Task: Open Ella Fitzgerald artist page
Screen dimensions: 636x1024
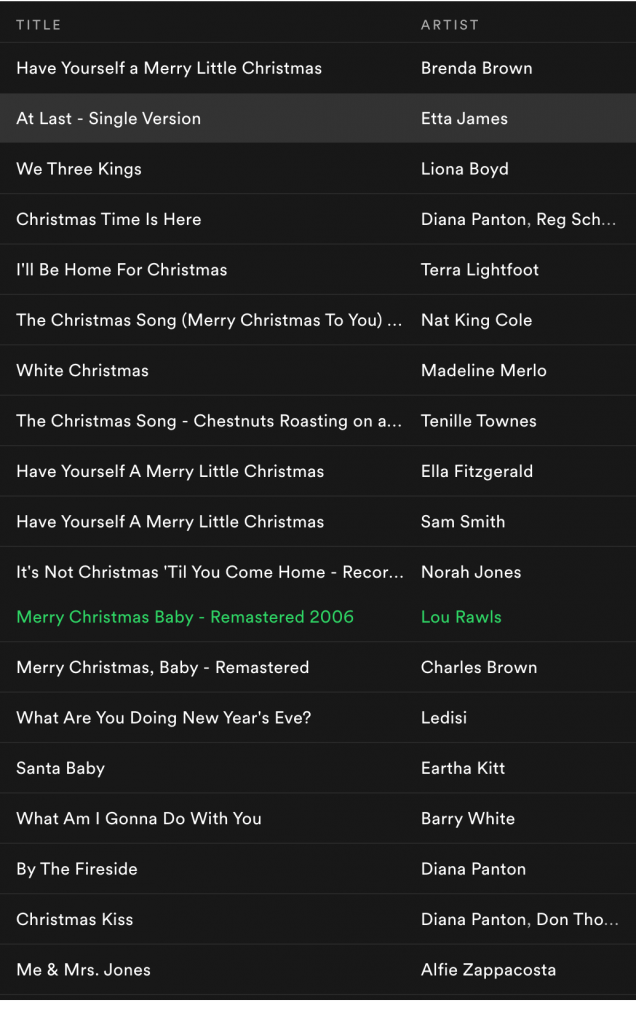Action: [x=477, y=471]
